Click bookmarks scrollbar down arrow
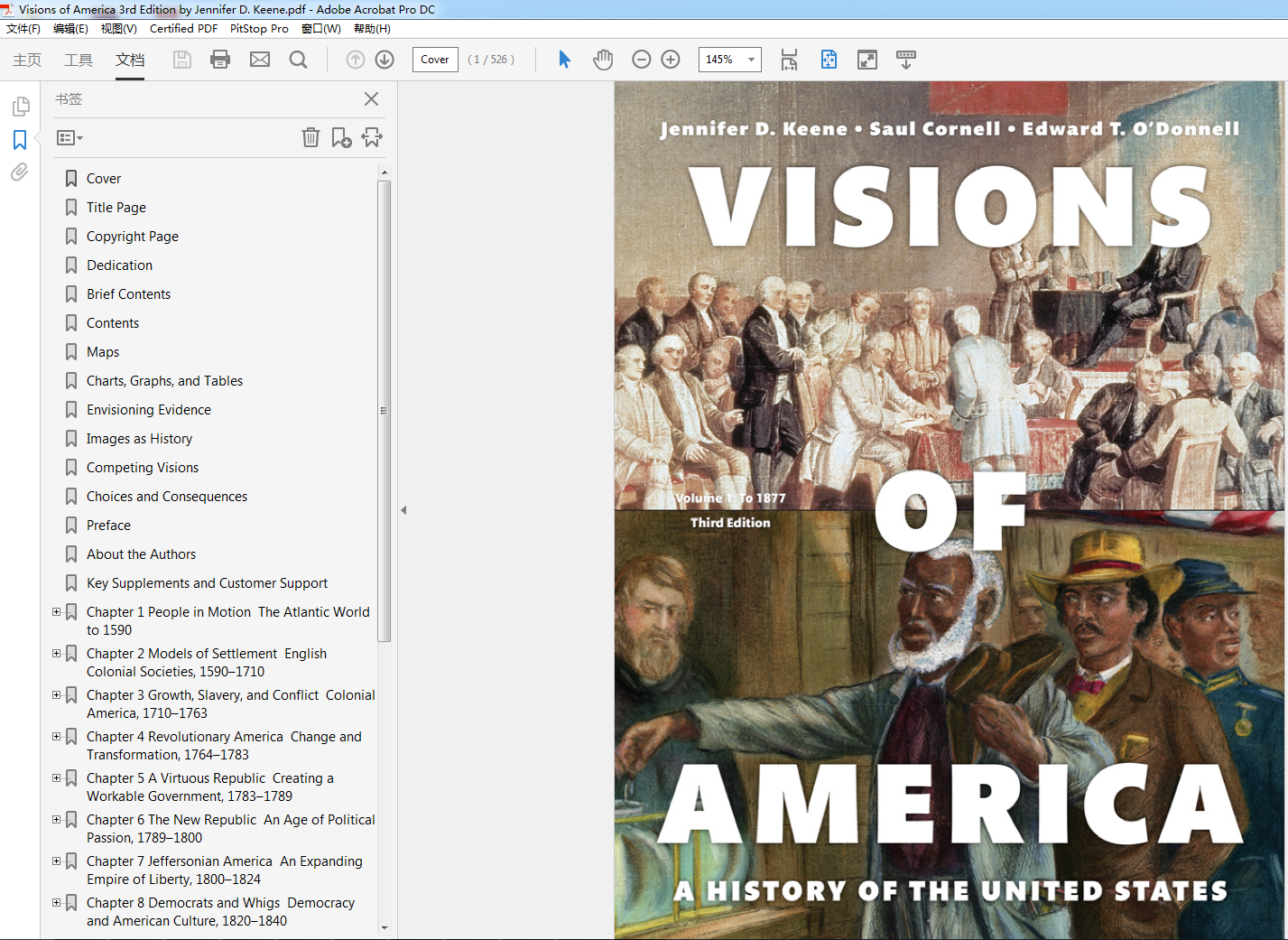The width and height of the screenshot is (1288, 940). (x=385, y=927)
